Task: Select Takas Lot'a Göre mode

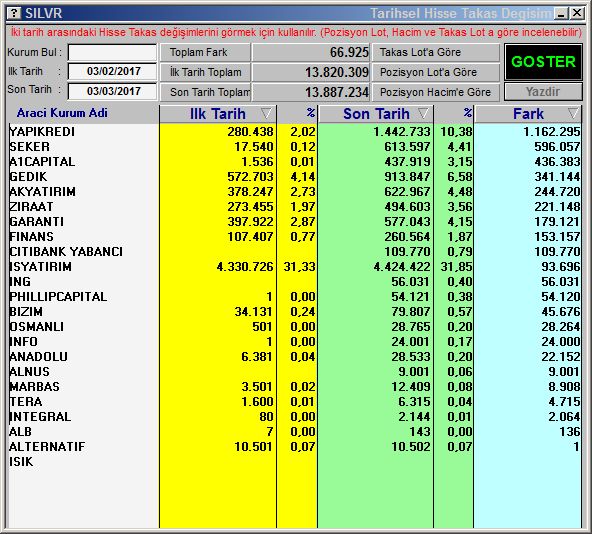Action: click(436, 52)
